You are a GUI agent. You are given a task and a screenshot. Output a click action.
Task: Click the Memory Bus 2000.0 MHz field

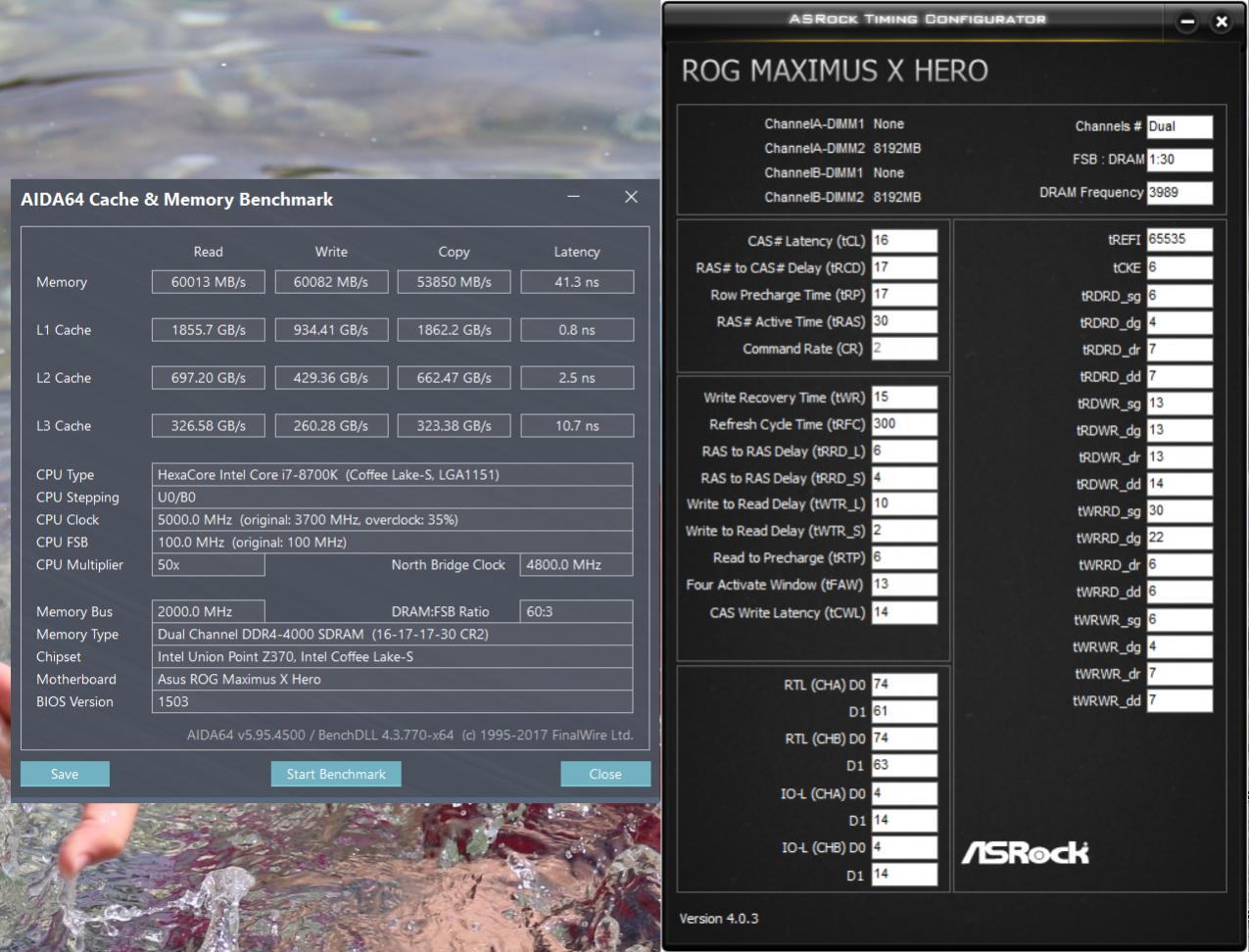click(208, 611)
